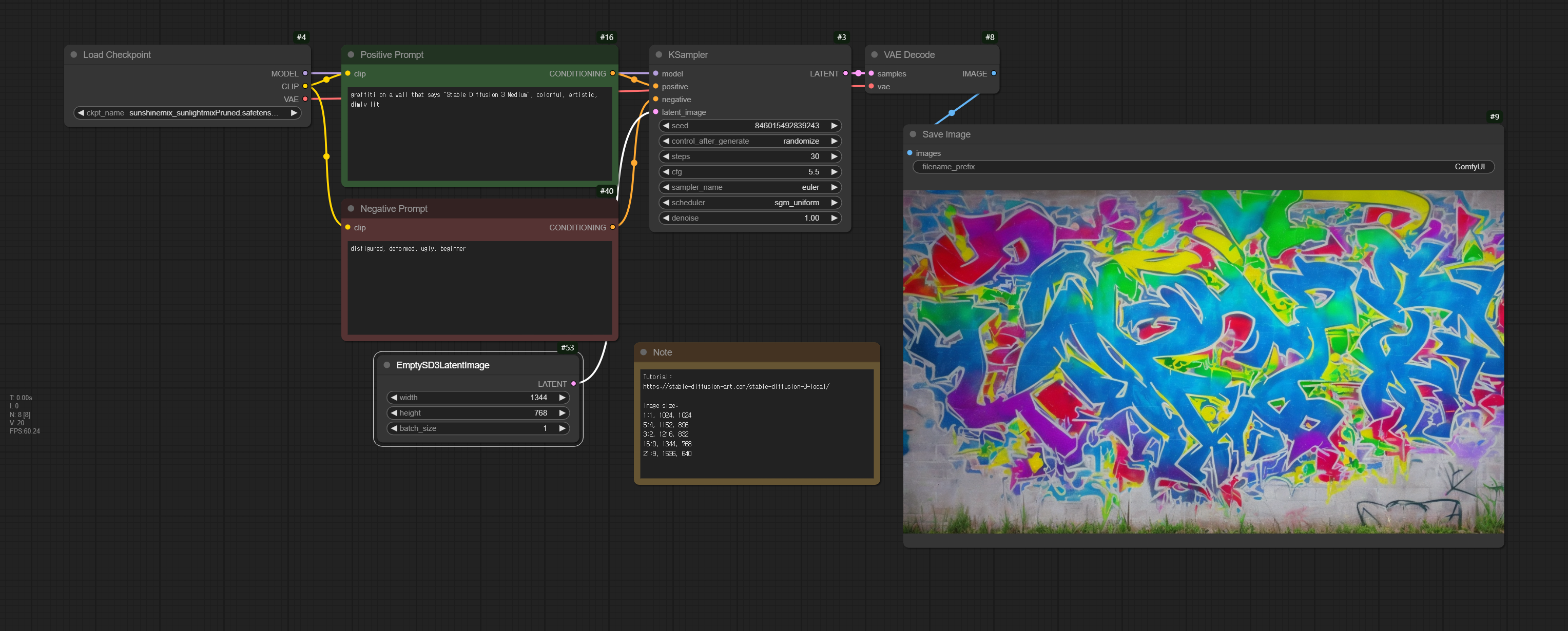Viewport: 1568px width, 631px height.
Task: Click the latent_image input socket on KSampler
Action: point(655,112)
